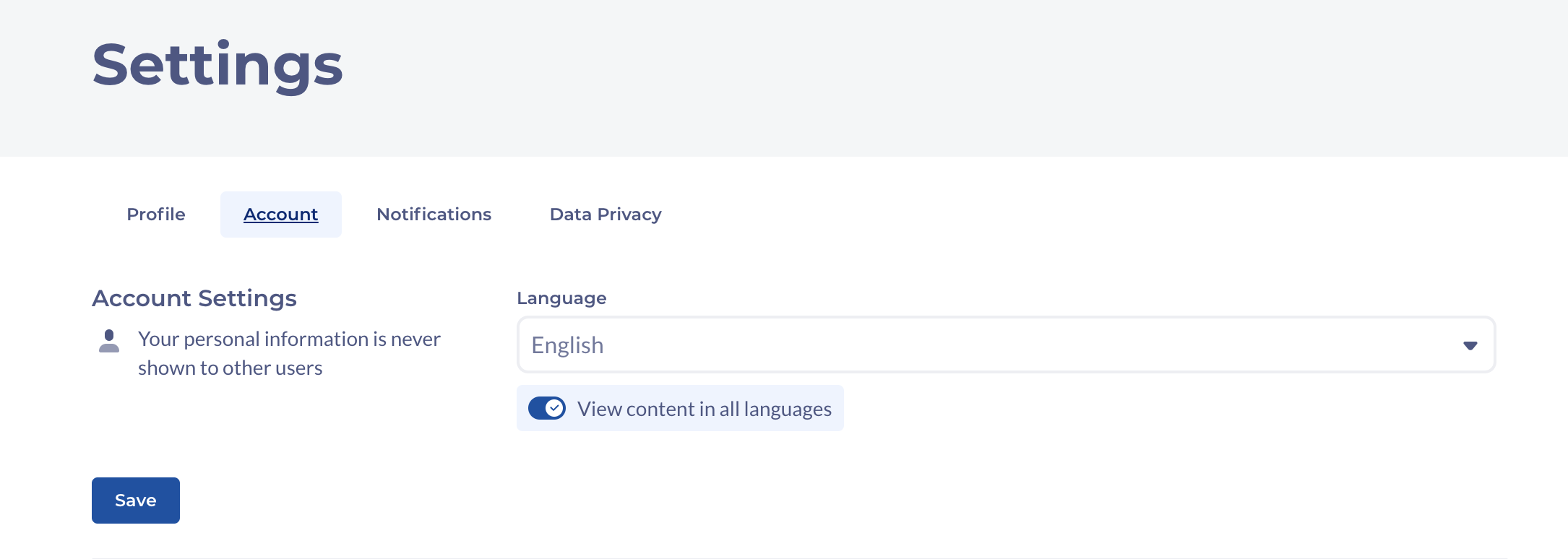1568x559 pixels.
Task: Click "Your personal information is never" text
Action: click(289, 339)
